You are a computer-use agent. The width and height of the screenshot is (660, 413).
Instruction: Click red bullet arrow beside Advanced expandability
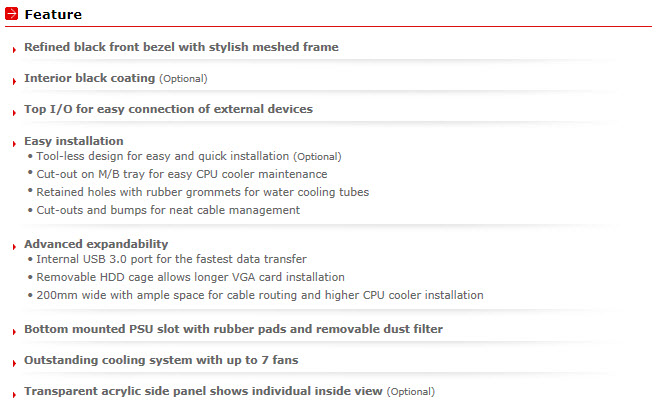click(x=14, y=247)
